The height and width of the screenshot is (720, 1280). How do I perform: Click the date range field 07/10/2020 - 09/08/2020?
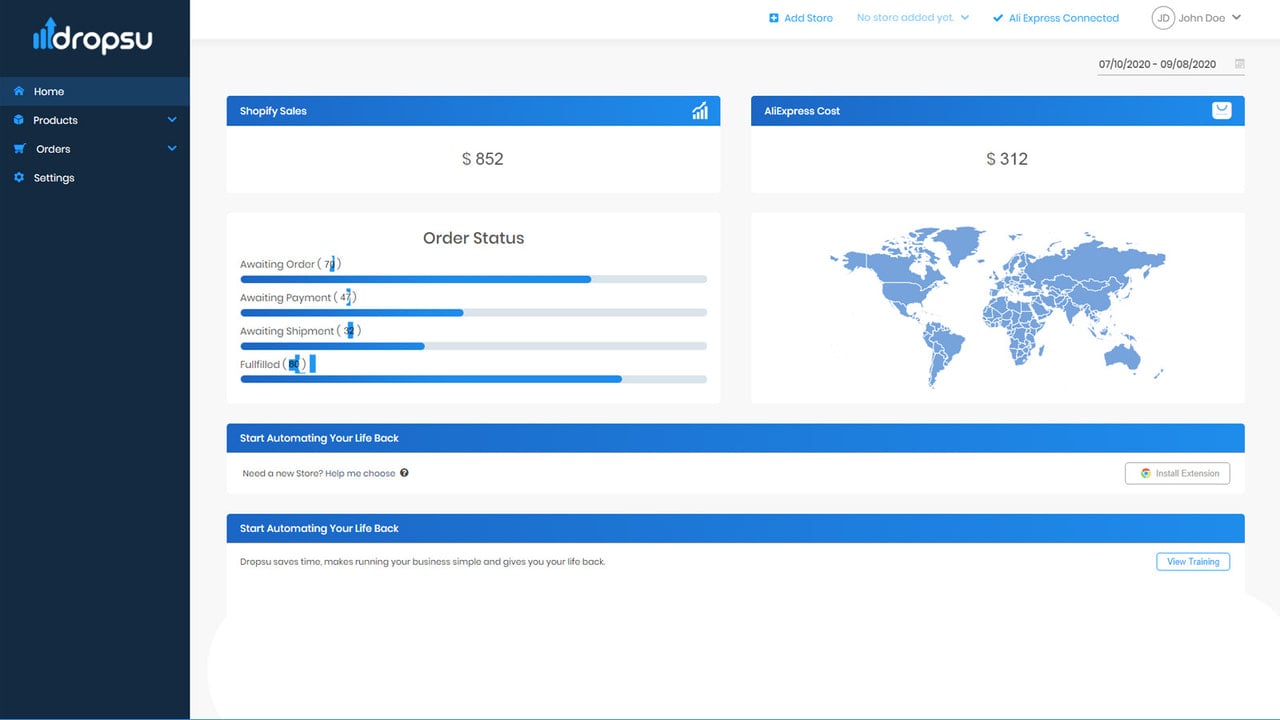click(1170, 64)
